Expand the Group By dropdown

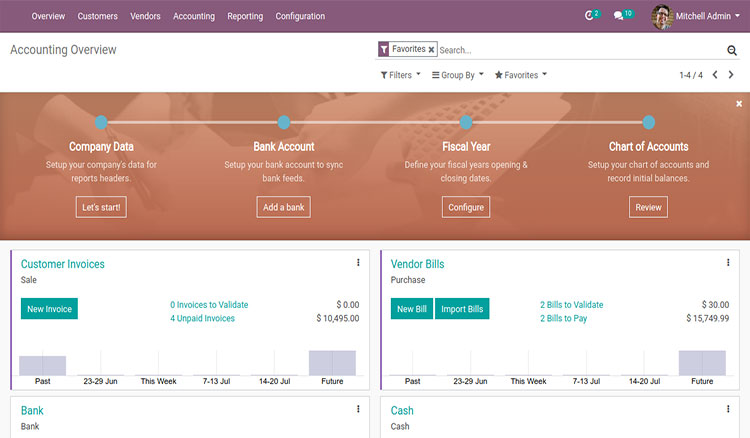tap(457, 75)
